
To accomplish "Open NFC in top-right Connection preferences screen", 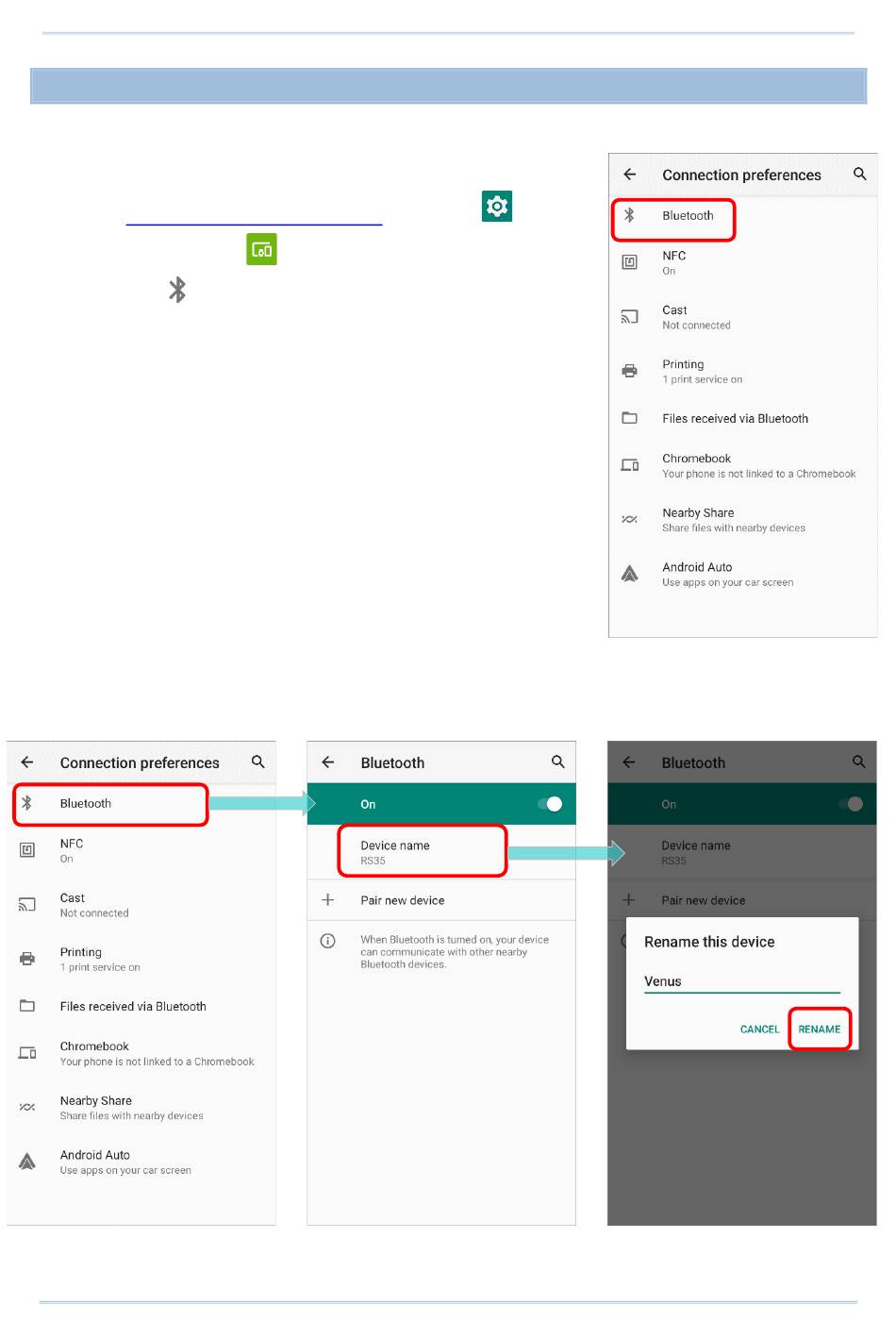I will click(743, 263).
